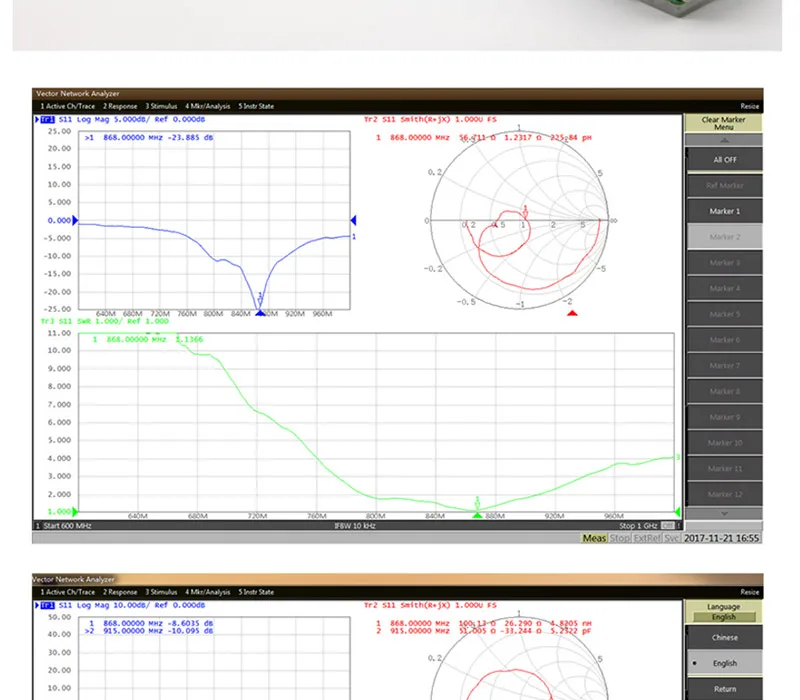Screen dimensions: 800x700
Task: Turn all markers off with All OFF
Action: (724, 159)
